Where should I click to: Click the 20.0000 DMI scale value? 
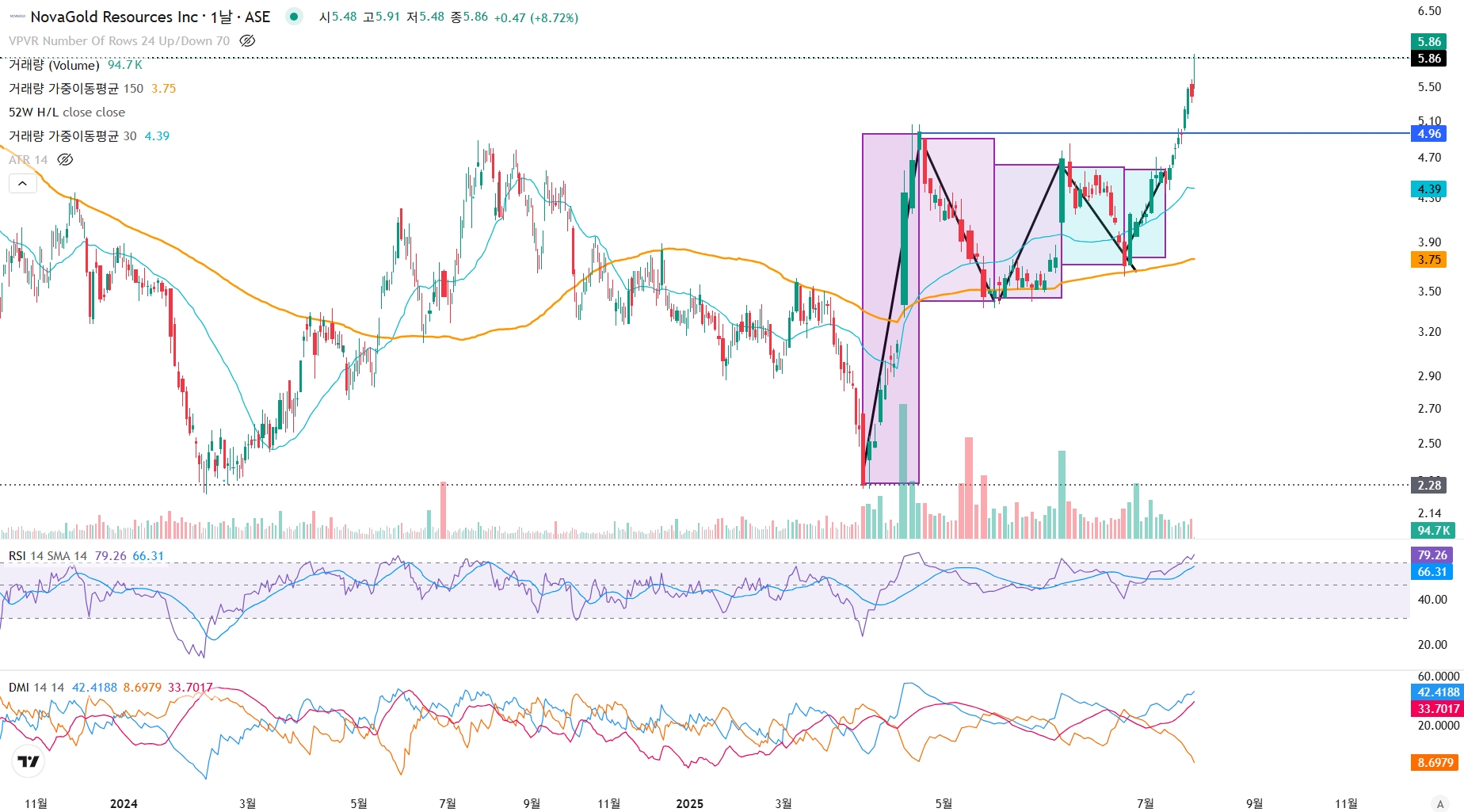click(x=1438, y=725)
